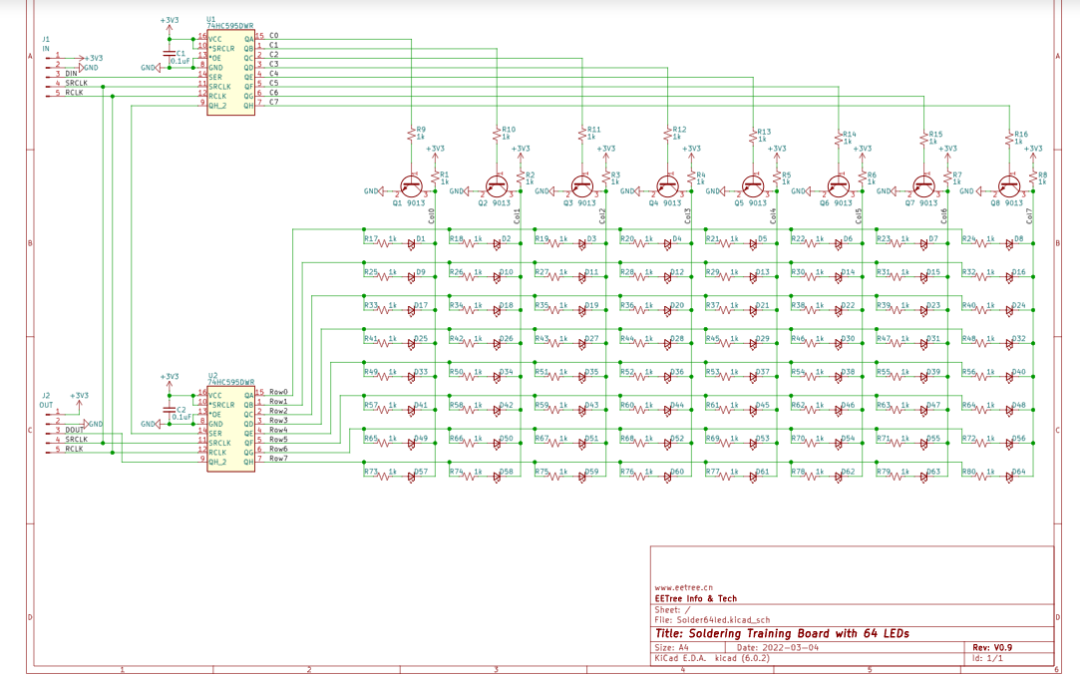Viewport: 1080px width, 676px height.
Task: Select the U1 74HC595DWR shift register chip
Action: (231, 70)
